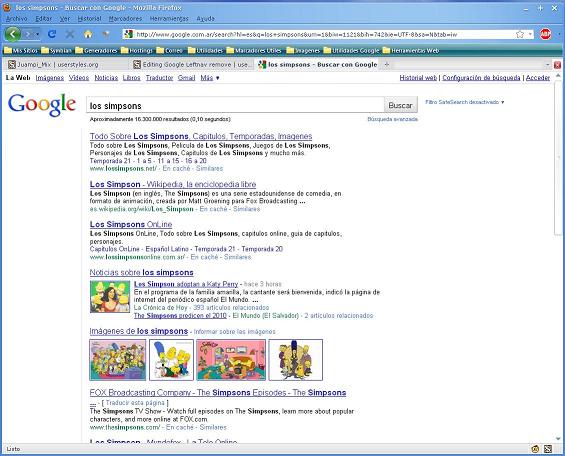Open the Marcadores Utiles bookmarks folder
565x456 pixels.
254,50
